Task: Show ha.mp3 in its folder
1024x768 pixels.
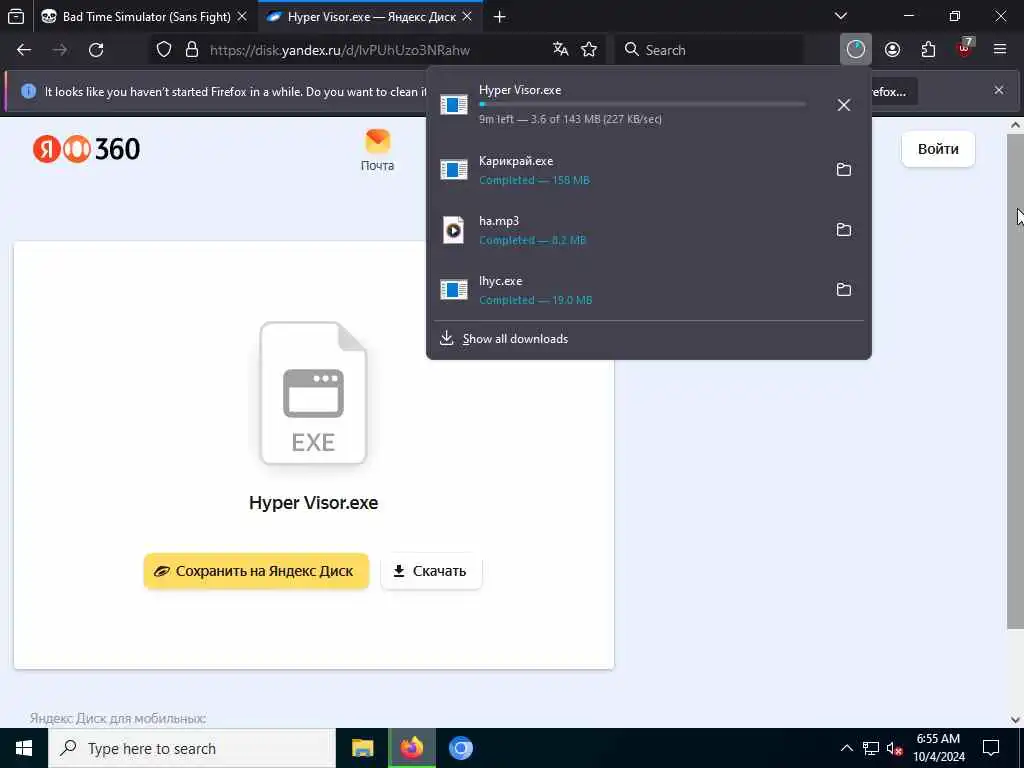Action: coord(844,229)
